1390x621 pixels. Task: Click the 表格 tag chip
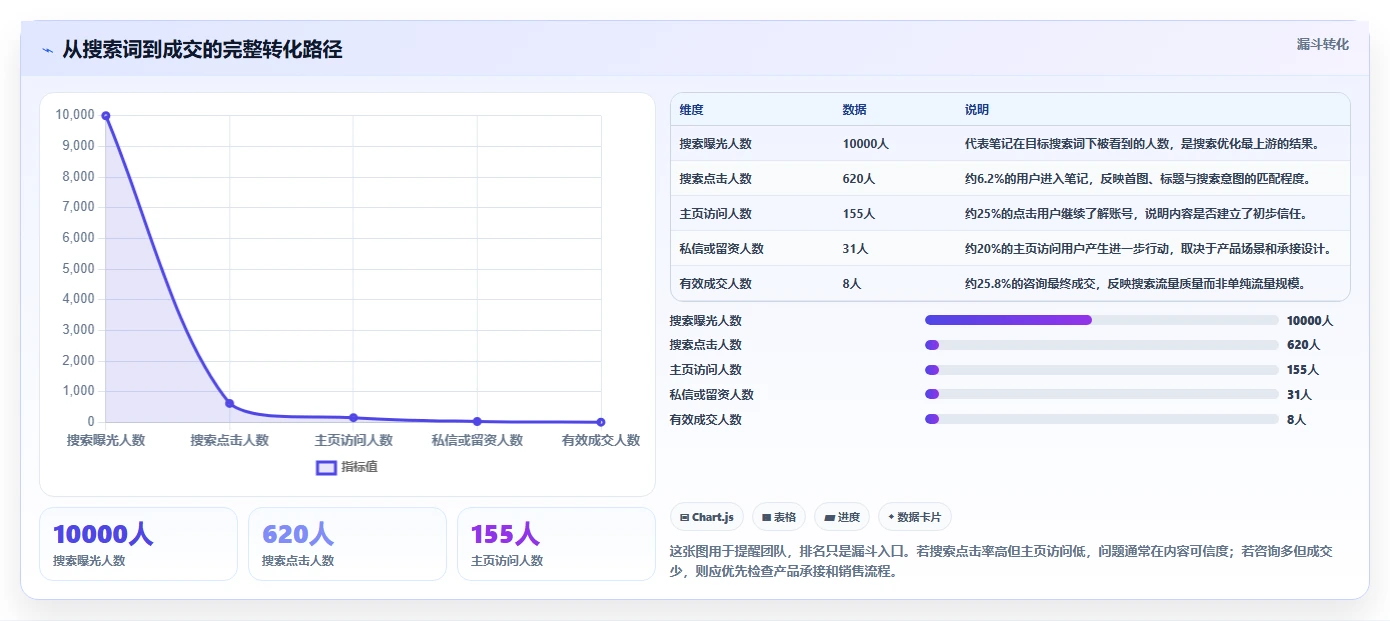pos(779,517)
